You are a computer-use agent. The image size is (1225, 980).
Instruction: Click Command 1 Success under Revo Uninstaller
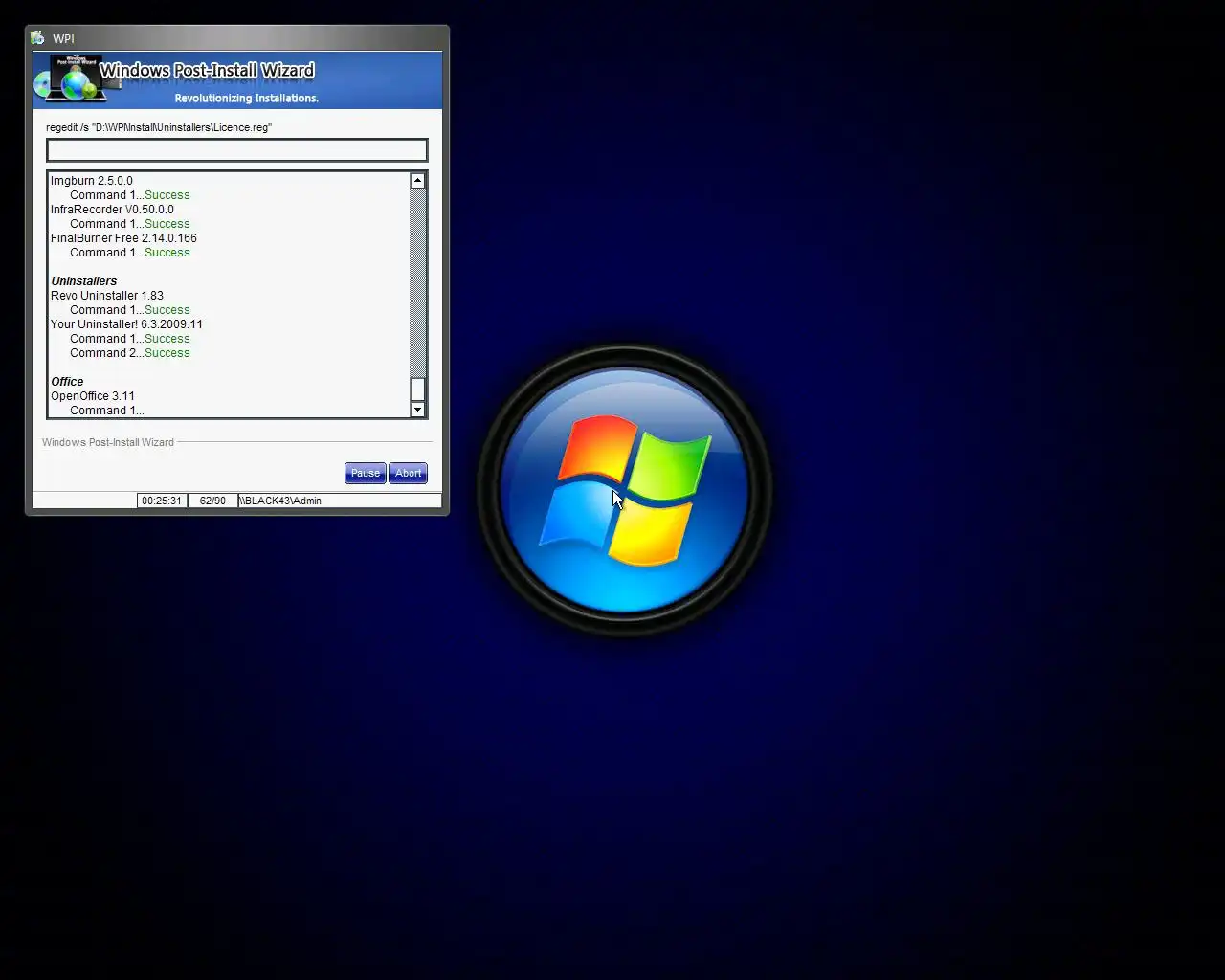[x=130, y=310]
